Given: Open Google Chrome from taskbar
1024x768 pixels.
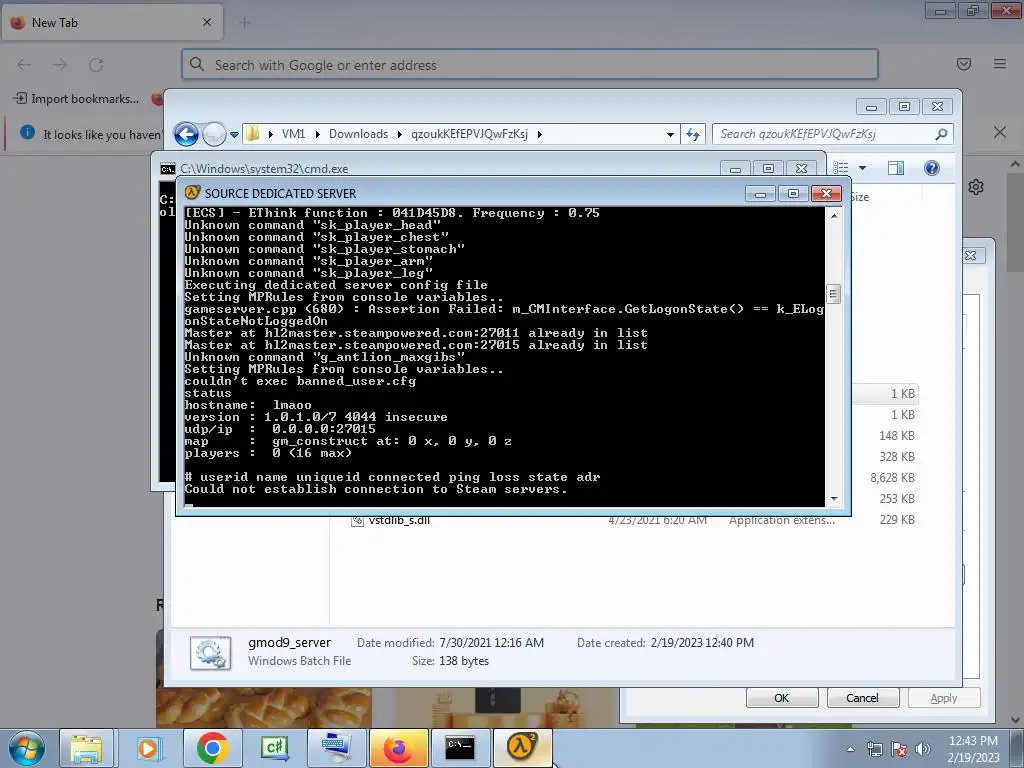Looking at the screenshot, I should click(212, 748).
